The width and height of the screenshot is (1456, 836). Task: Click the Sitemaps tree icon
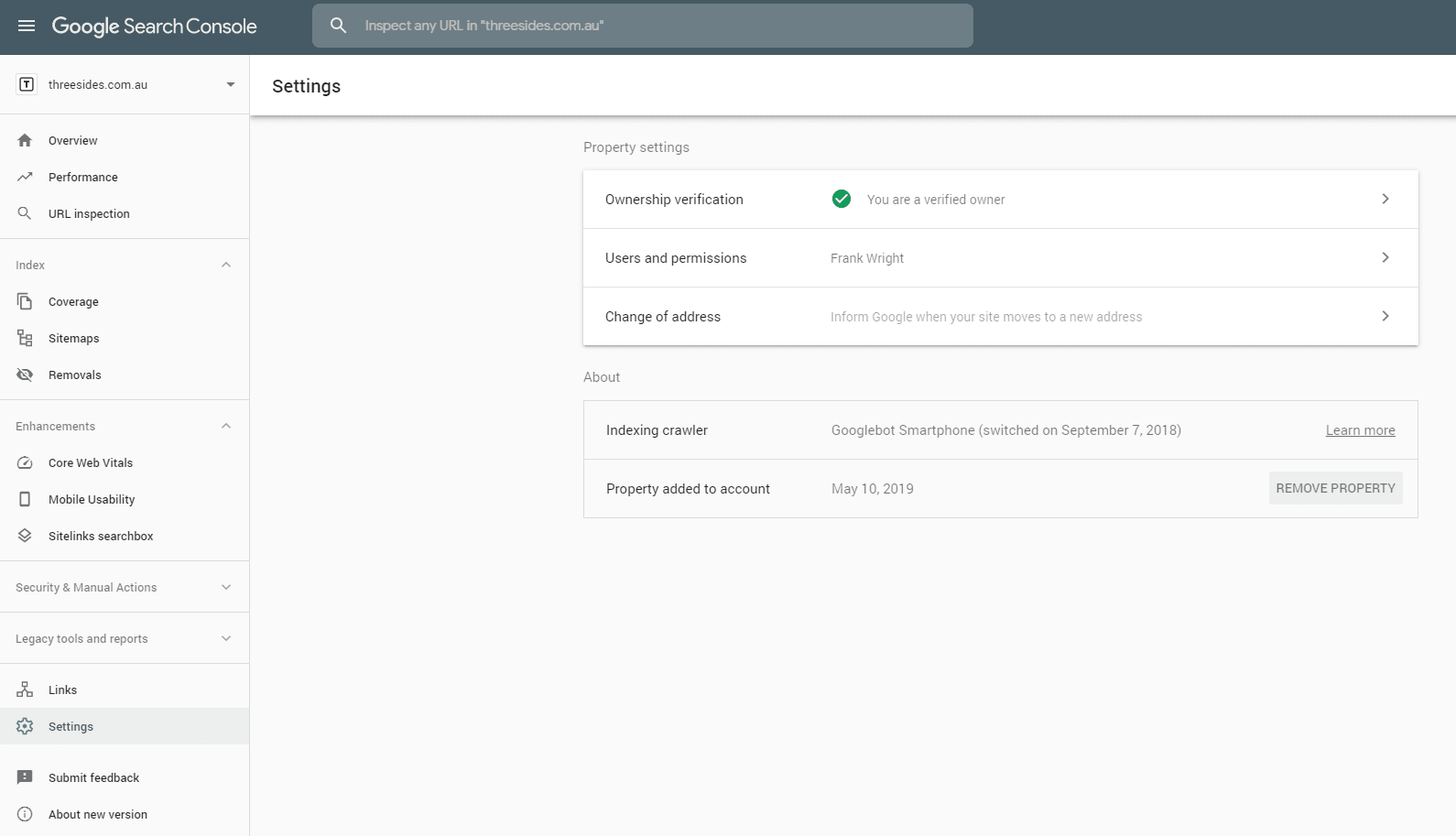pyautogui.click(x=25, y=338)
